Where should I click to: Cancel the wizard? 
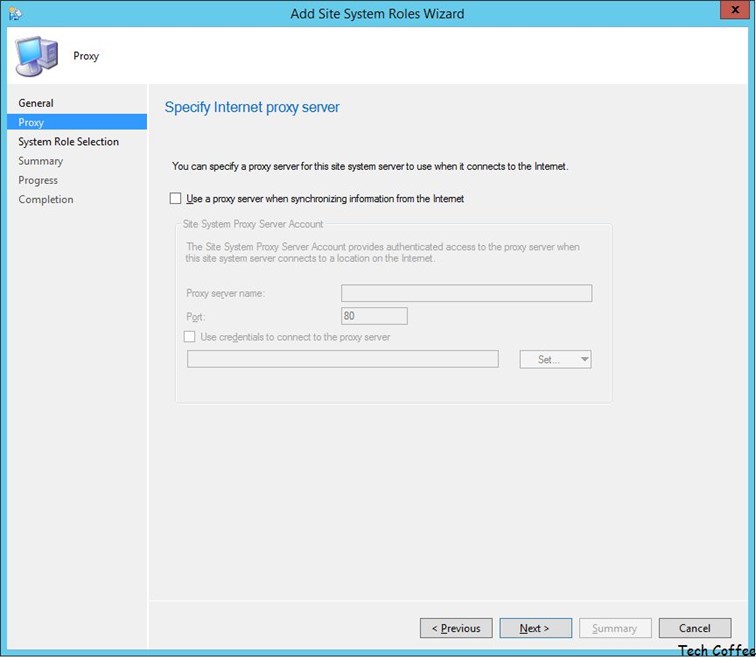695,629
